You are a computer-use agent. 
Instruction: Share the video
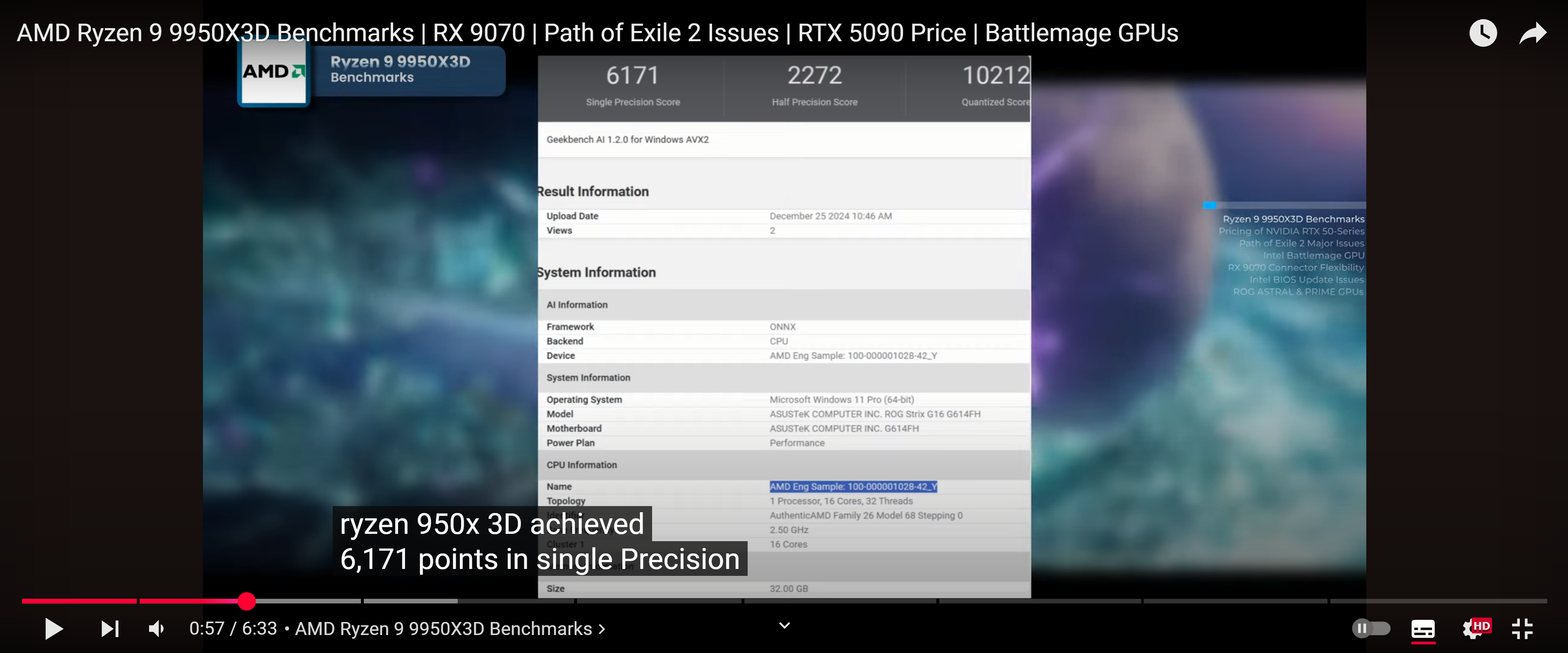(1532, 33)
